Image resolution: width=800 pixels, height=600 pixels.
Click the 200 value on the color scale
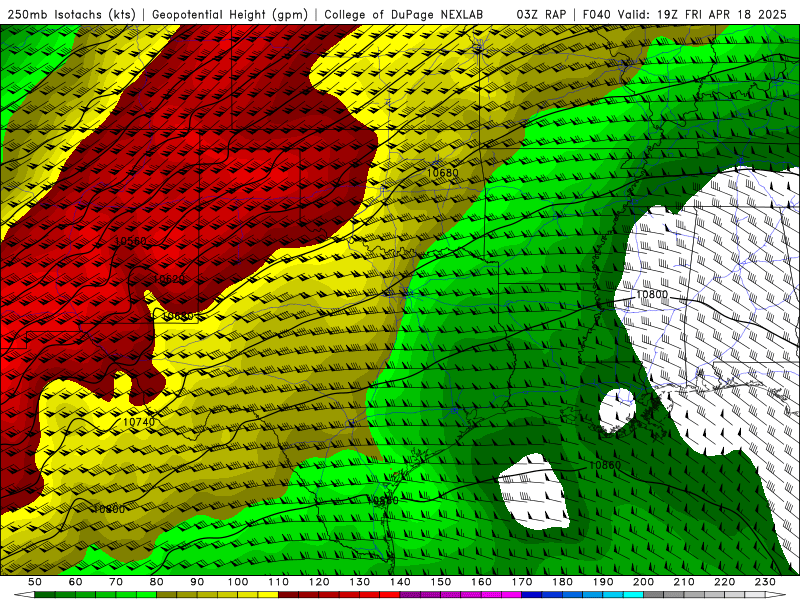tap(643, 582)
